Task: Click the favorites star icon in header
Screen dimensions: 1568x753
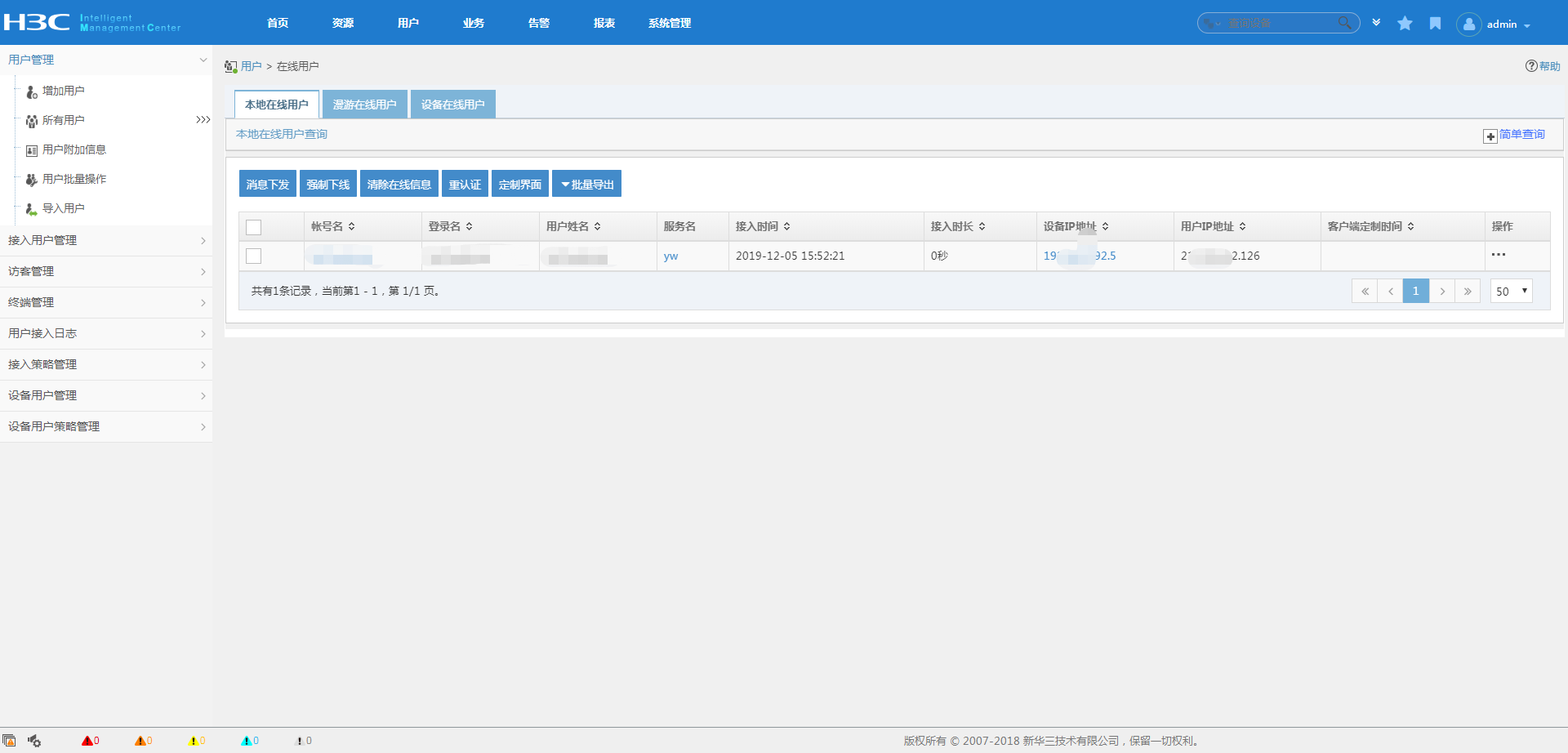Action: coord(1405,24)
